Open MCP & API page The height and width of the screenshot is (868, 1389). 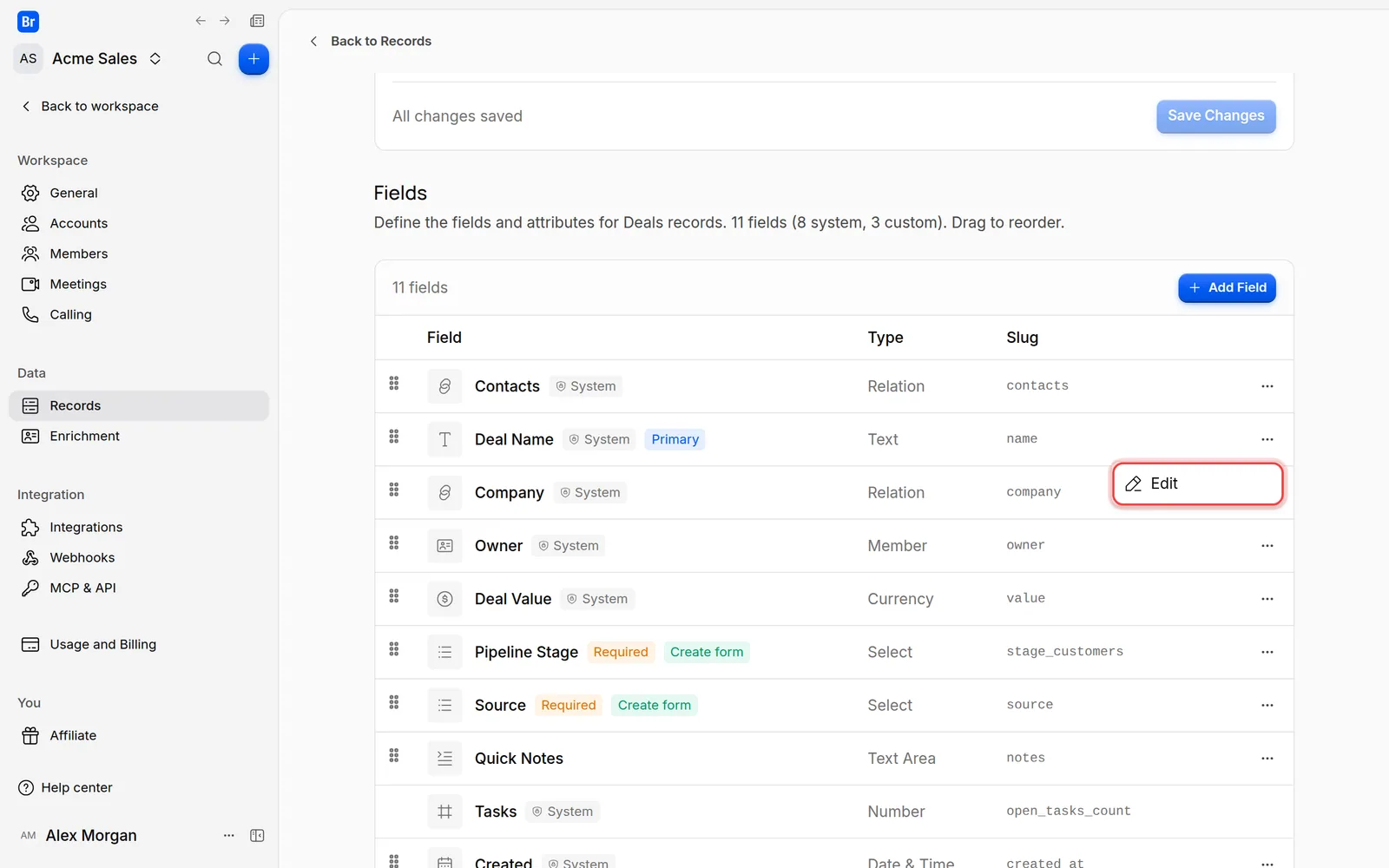pyautogui.click(x=139, y=588)
